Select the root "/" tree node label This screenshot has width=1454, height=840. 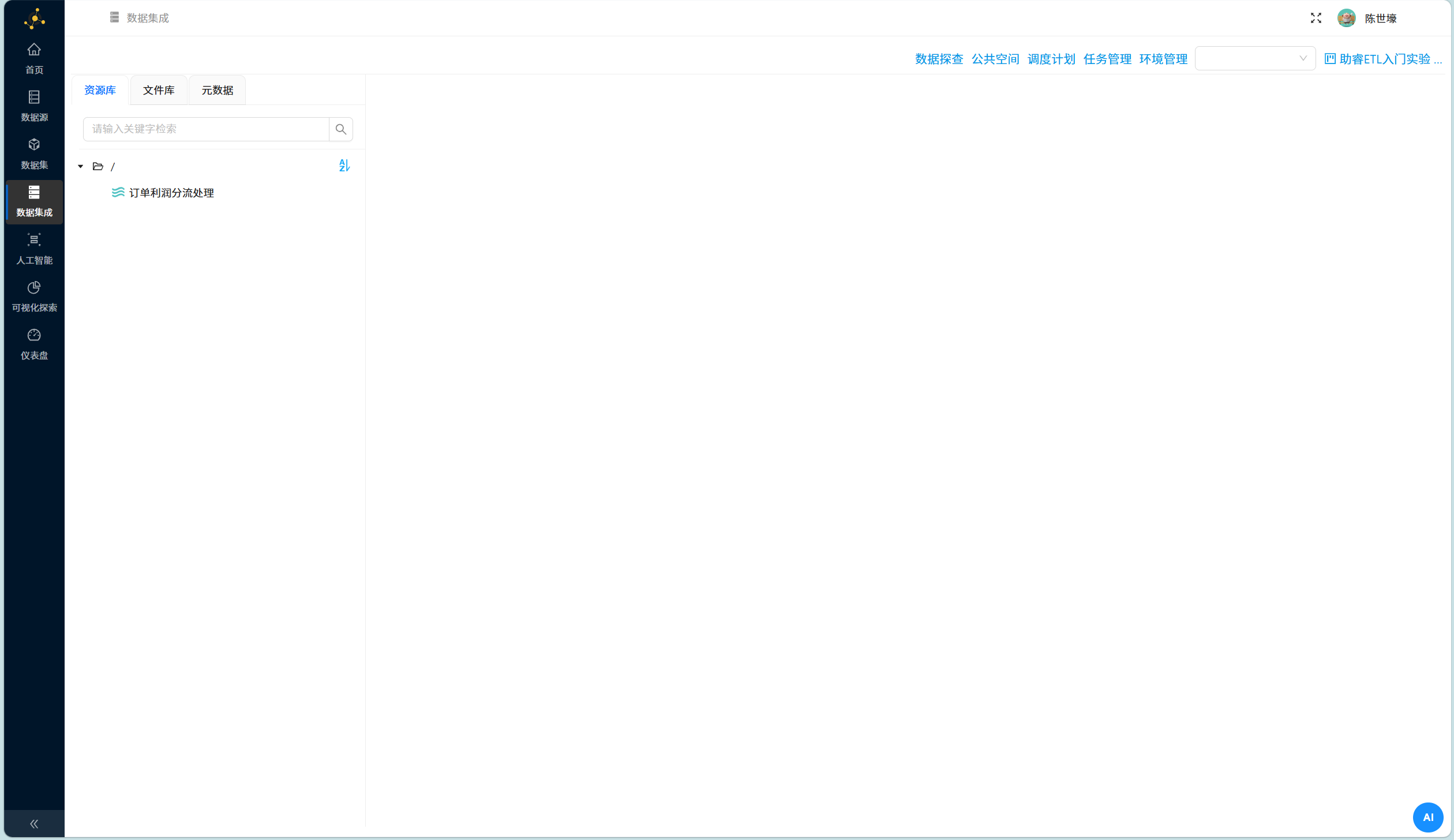tap(113, 167)
